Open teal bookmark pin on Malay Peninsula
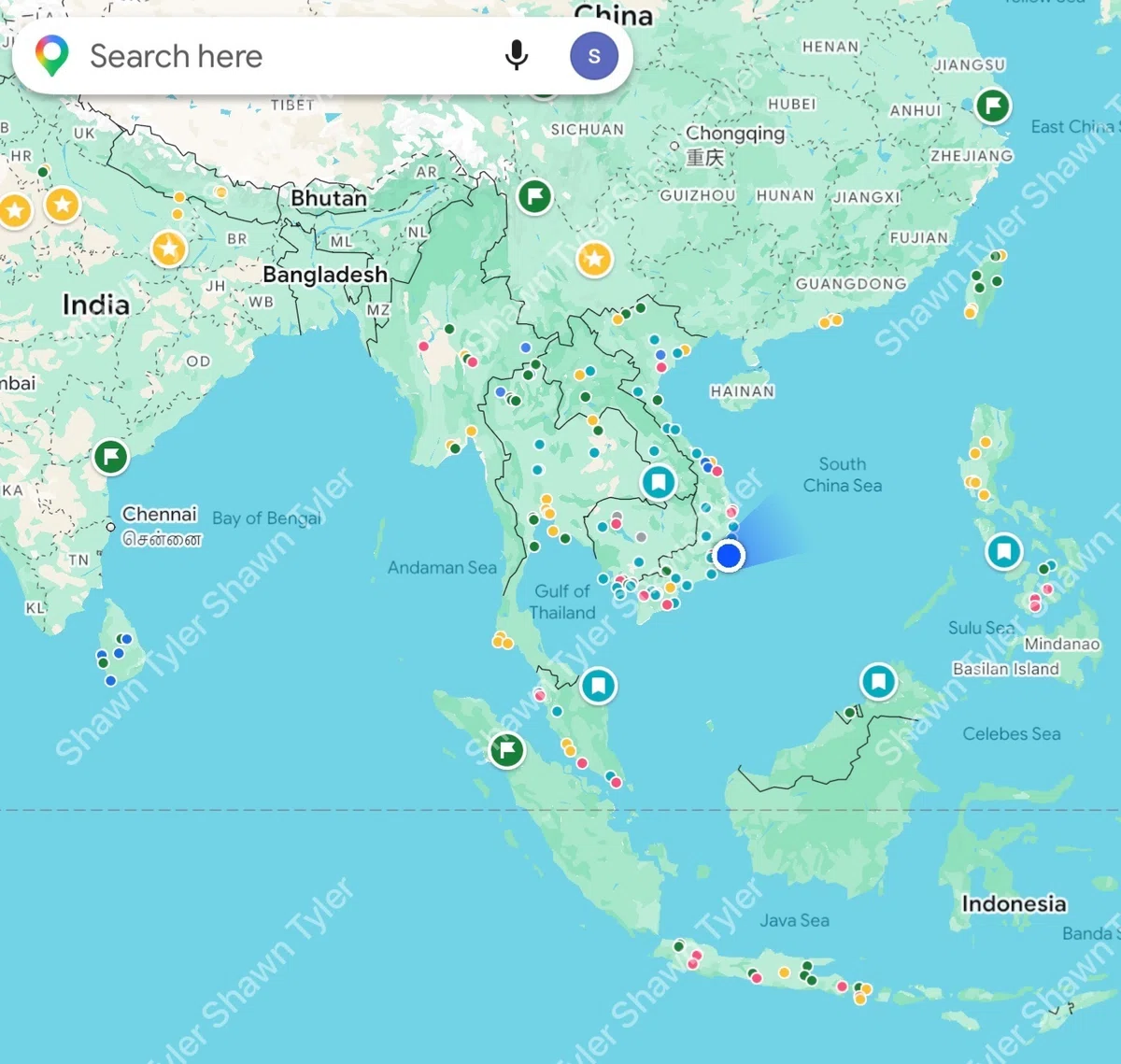 click(x=599, y=686)
